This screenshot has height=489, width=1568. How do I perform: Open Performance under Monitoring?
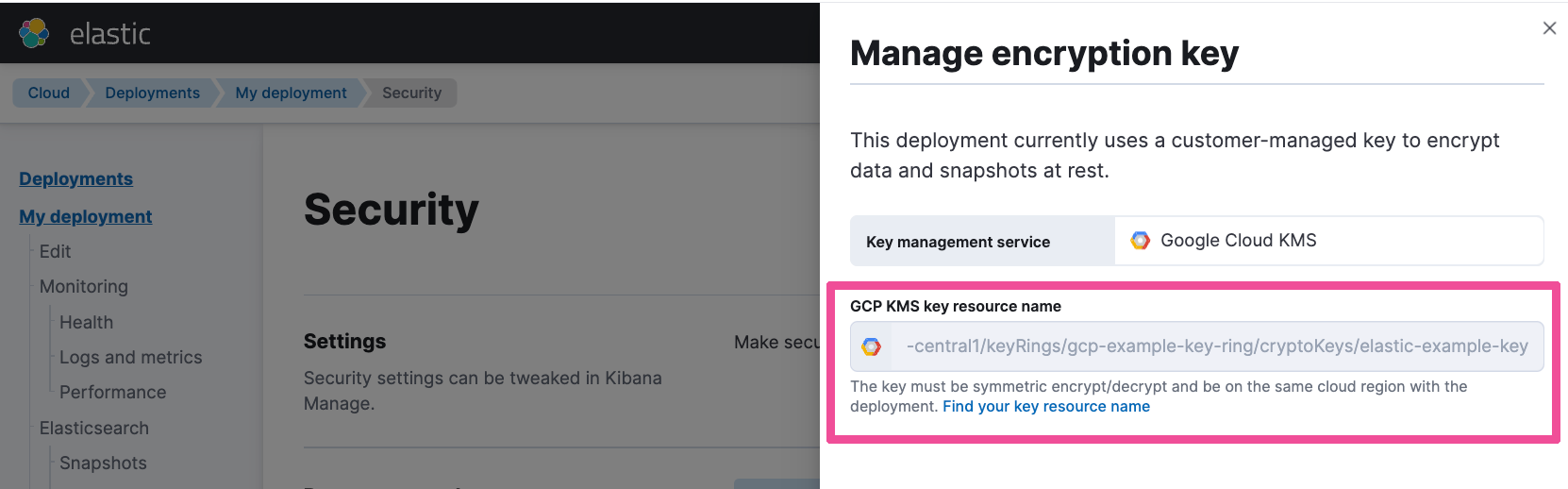112,392
